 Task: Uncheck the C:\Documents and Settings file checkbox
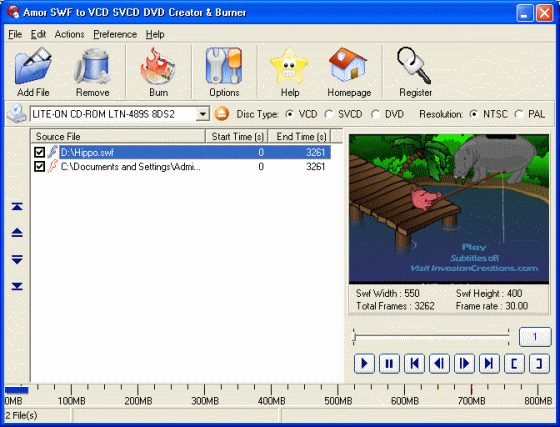pos(39,166)
